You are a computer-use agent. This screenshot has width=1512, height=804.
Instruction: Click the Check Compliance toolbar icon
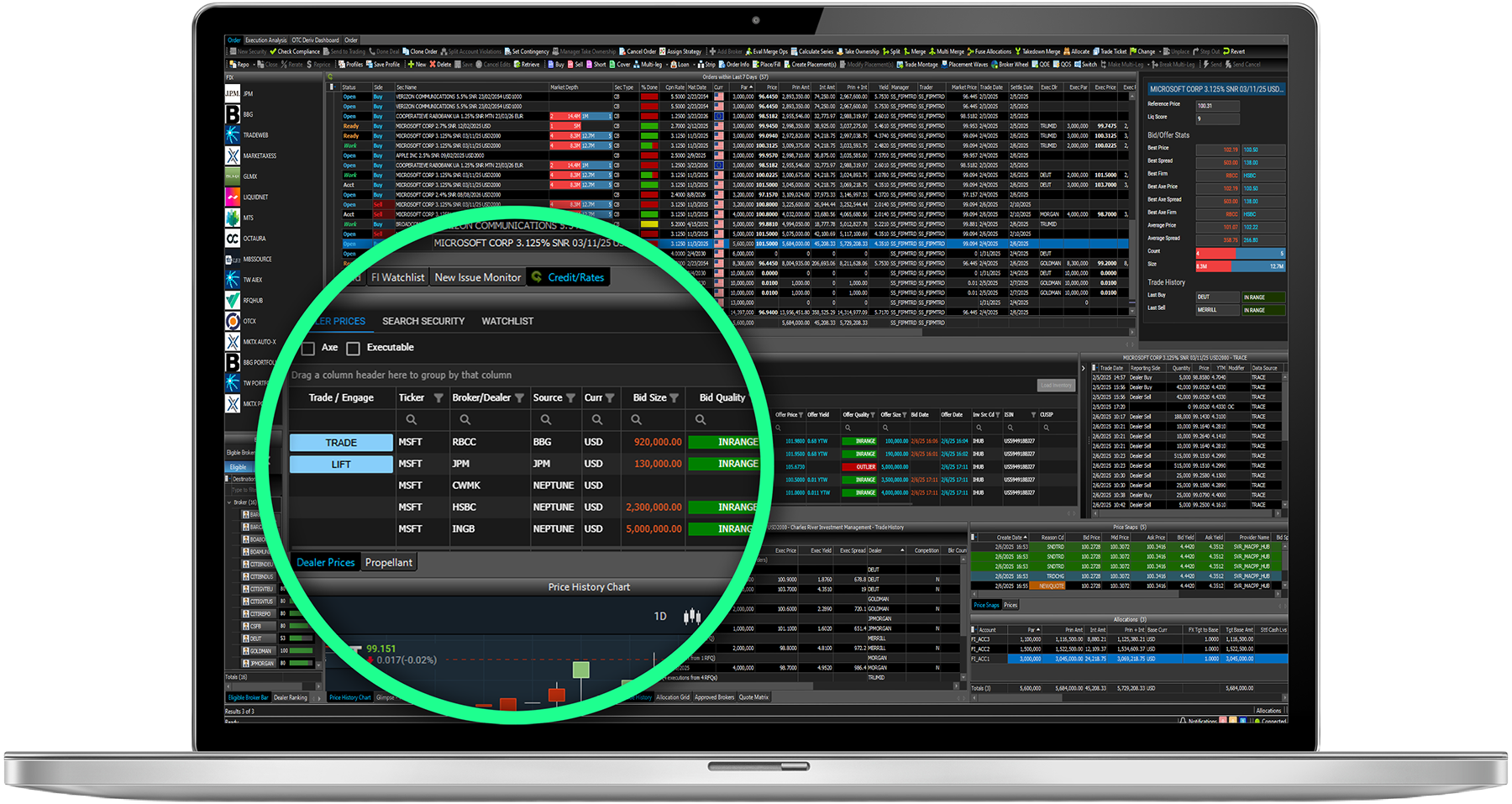pos(274,52)
